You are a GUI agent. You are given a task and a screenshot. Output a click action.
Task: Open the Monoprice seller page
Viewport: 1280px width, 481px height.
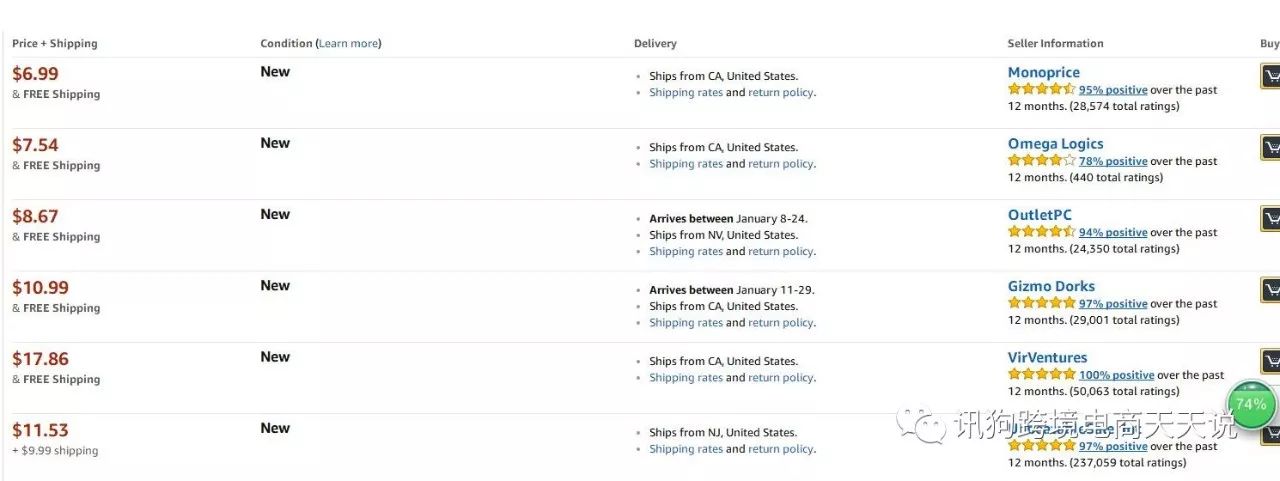point(1044,72)
